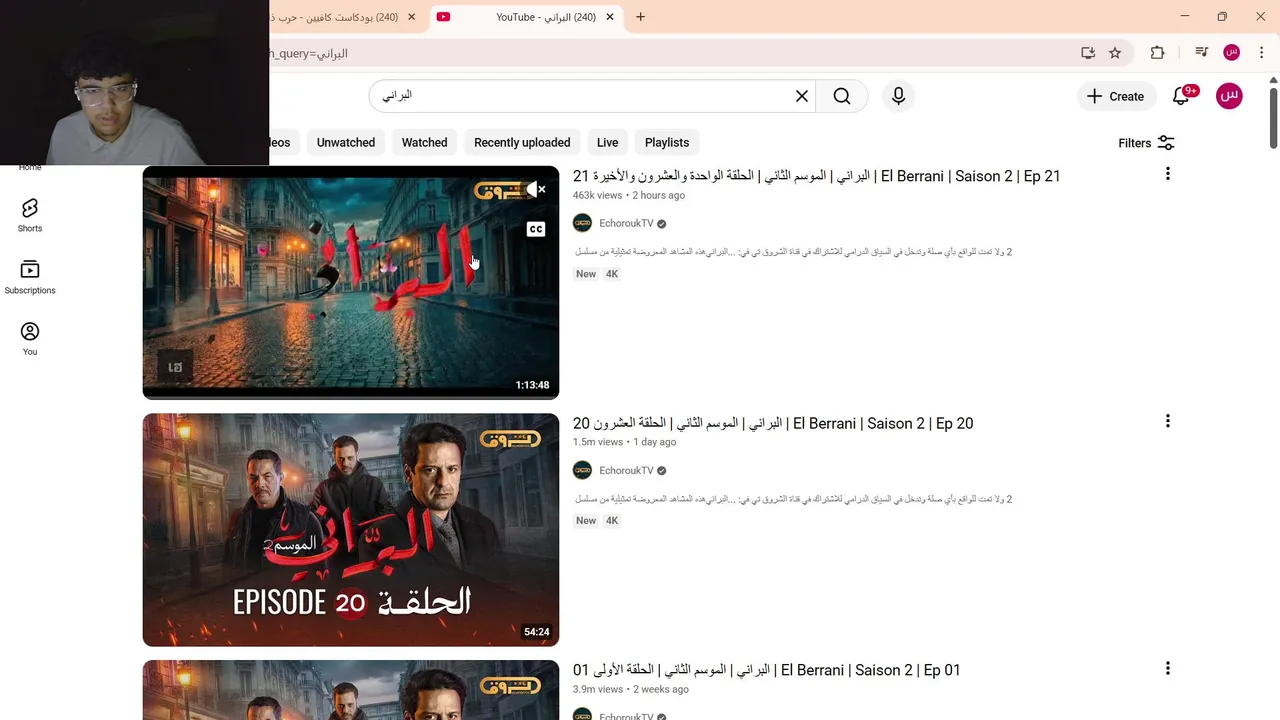This screenshot has height=720, width=1280.
Task: Click the 4K badge under Ep 21
Action: 612,274
